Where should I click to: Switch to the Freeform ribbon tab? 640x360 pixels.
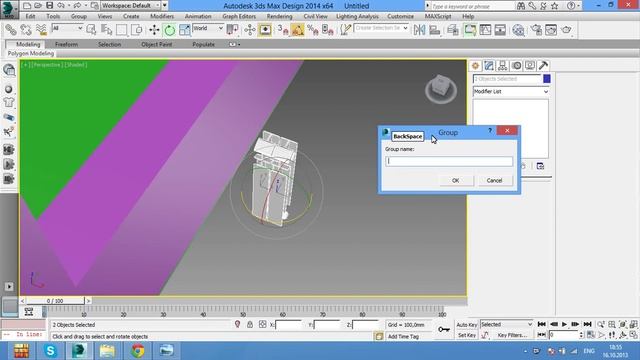(66, 44)
